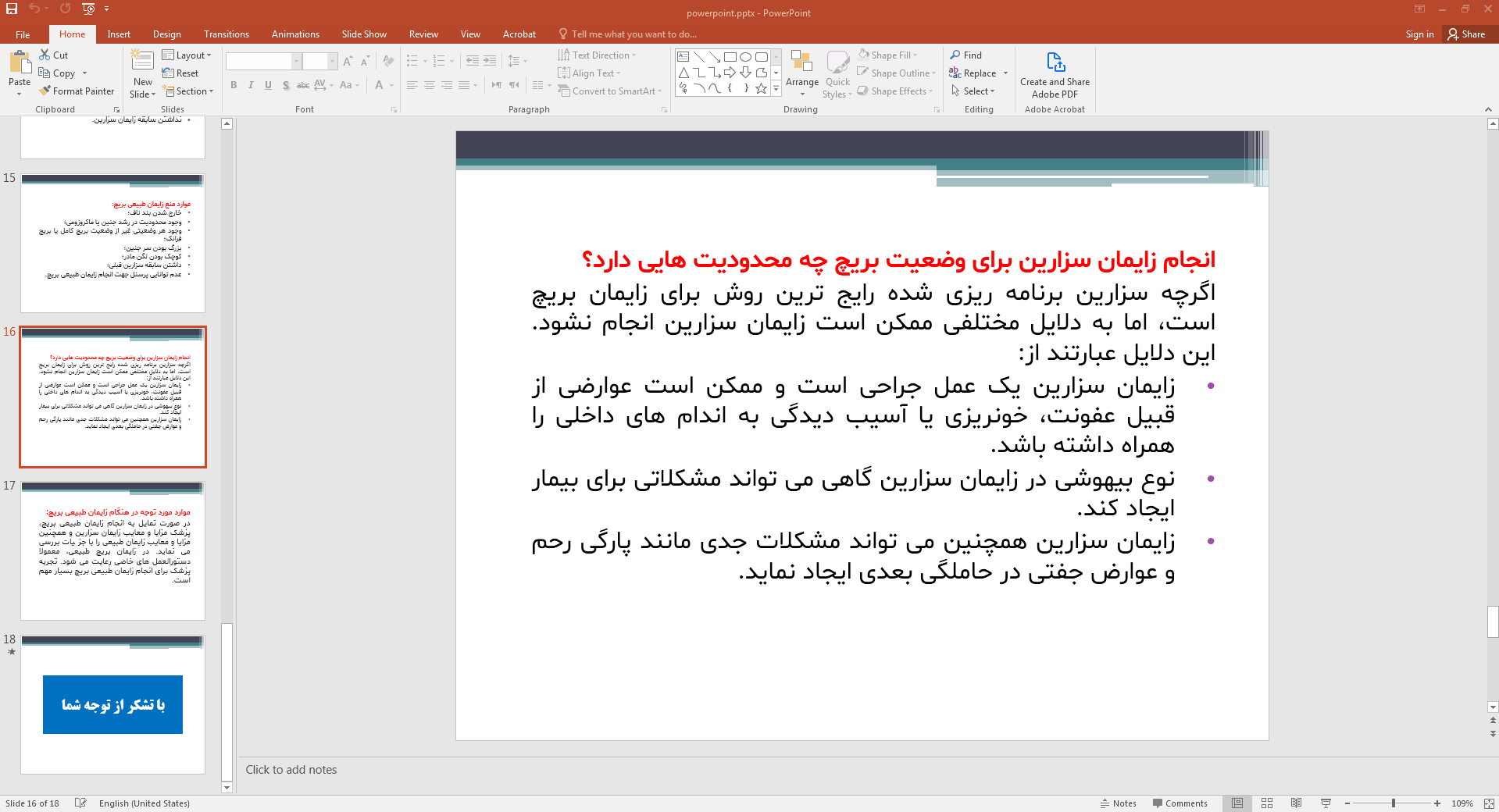Select the Format Painter brush
The image size is (1499, 812).
77,91
